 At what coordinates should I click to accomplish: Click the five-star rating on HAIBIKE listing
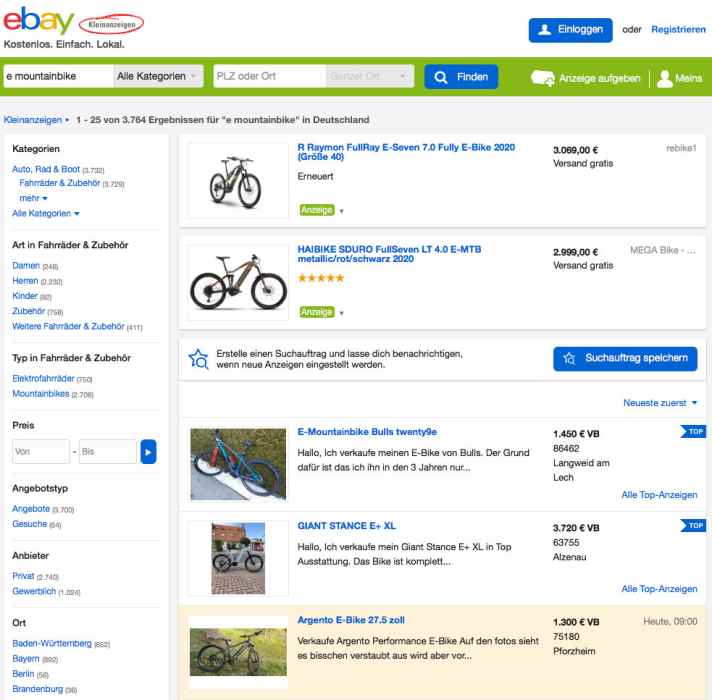(x=321, y=277)
